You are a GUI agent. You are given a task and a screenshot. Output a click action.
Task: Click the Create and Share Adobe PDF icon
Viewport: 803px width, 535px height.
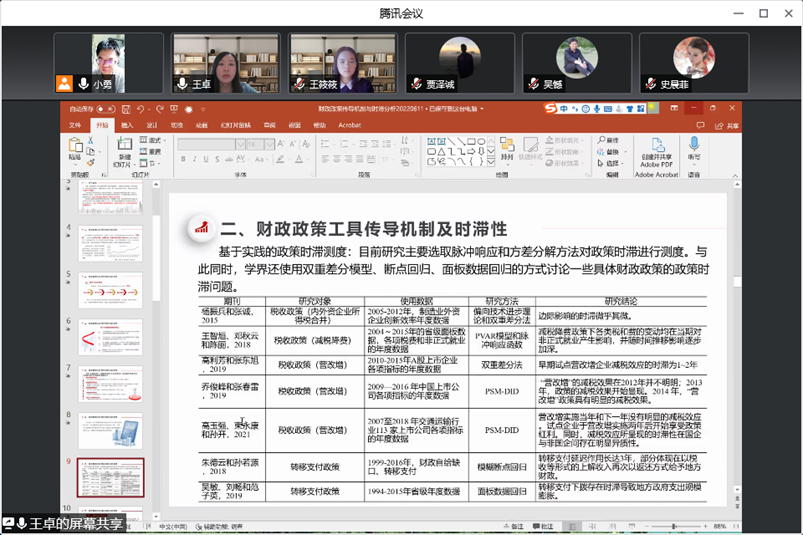656,146
